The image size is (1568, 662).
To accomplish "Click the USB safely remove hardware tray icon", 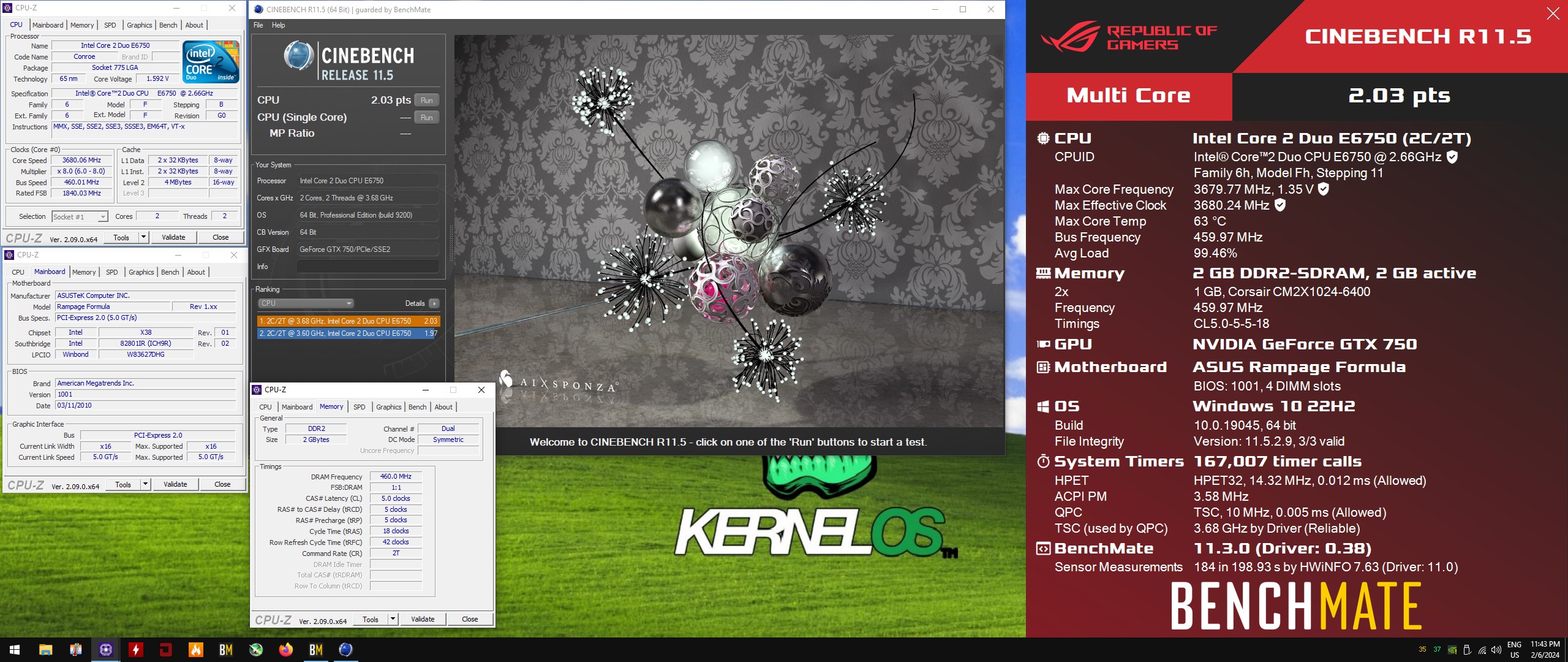I will click(1467, 650).
